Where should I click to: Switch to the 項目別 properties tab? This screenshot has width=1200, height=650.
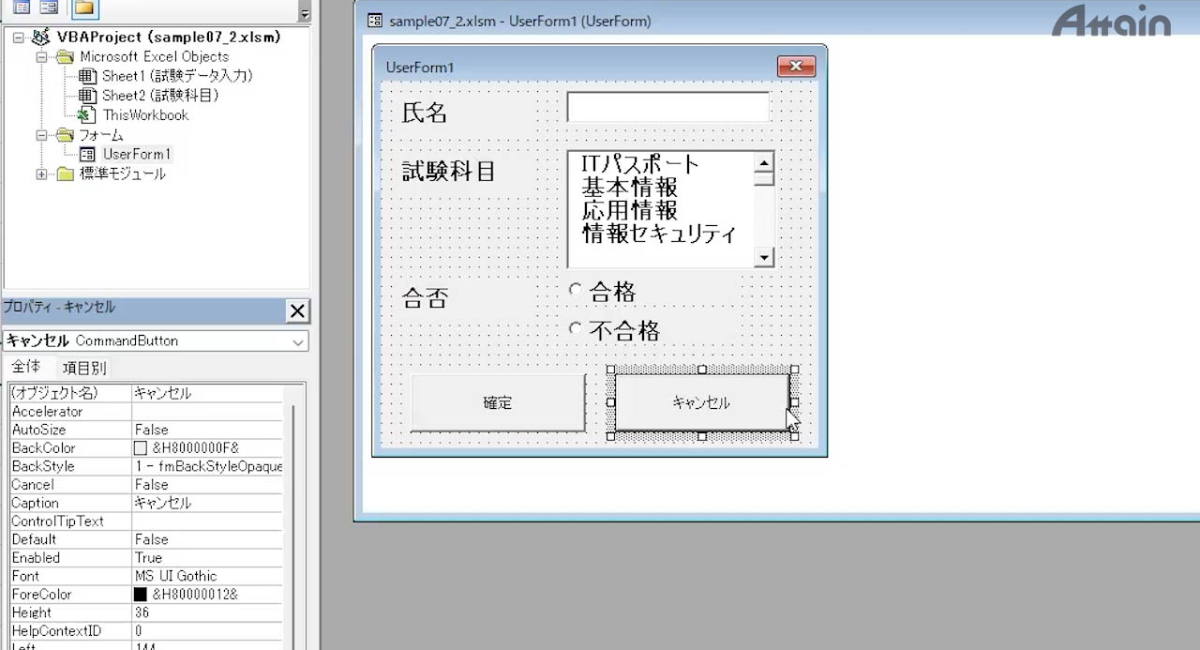tap(84, 367)
